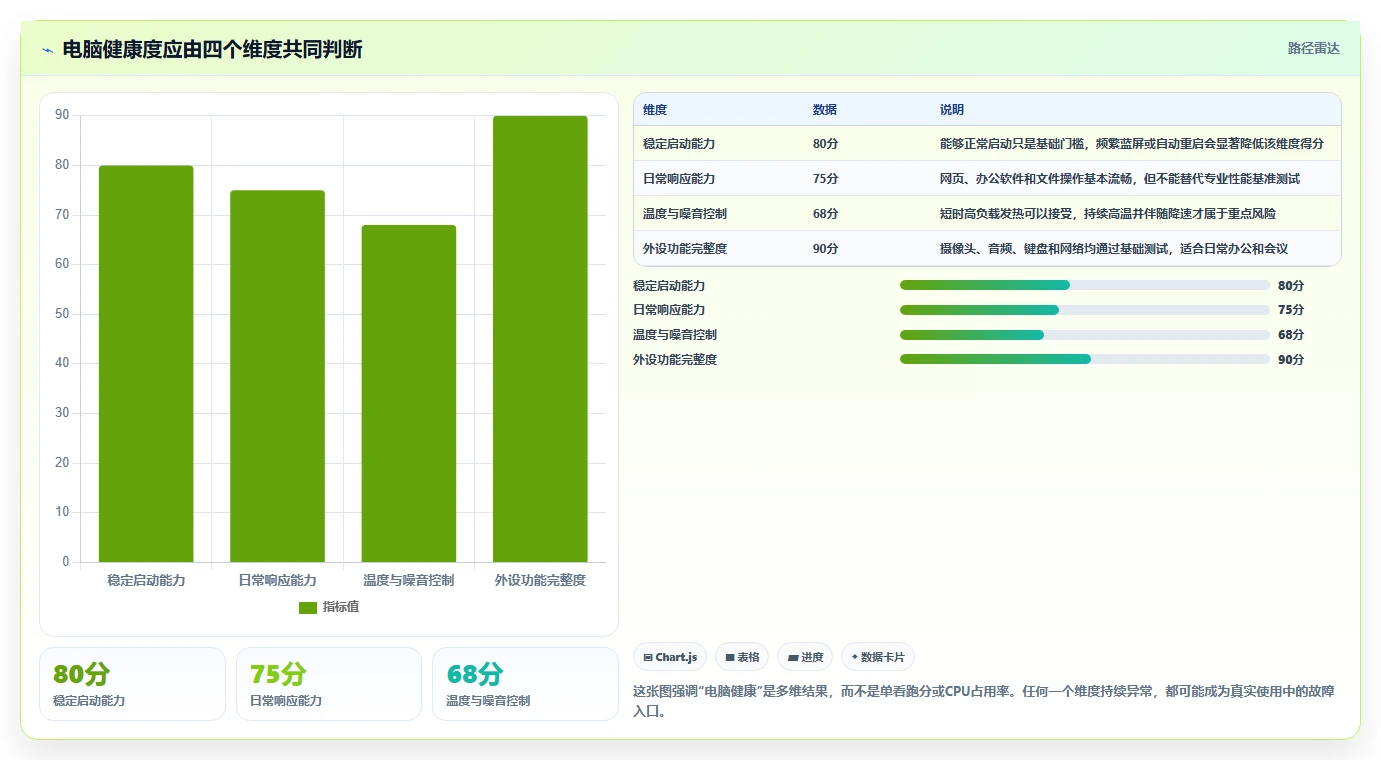
Task: Click the 外设功能完整度 x-axis label
Action: pos(540,580)
